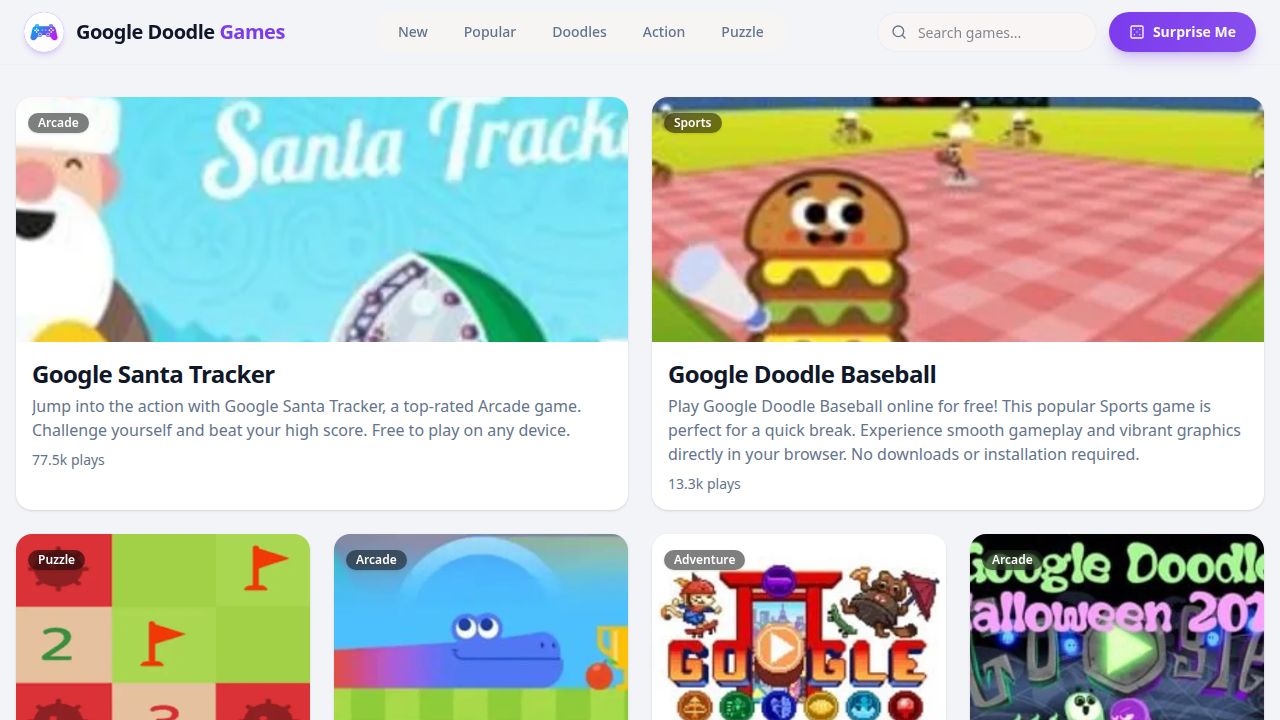The image size is (1280, 720).
Task: Open the Puzzle category in navigation
Action: (x=742, y=32)
